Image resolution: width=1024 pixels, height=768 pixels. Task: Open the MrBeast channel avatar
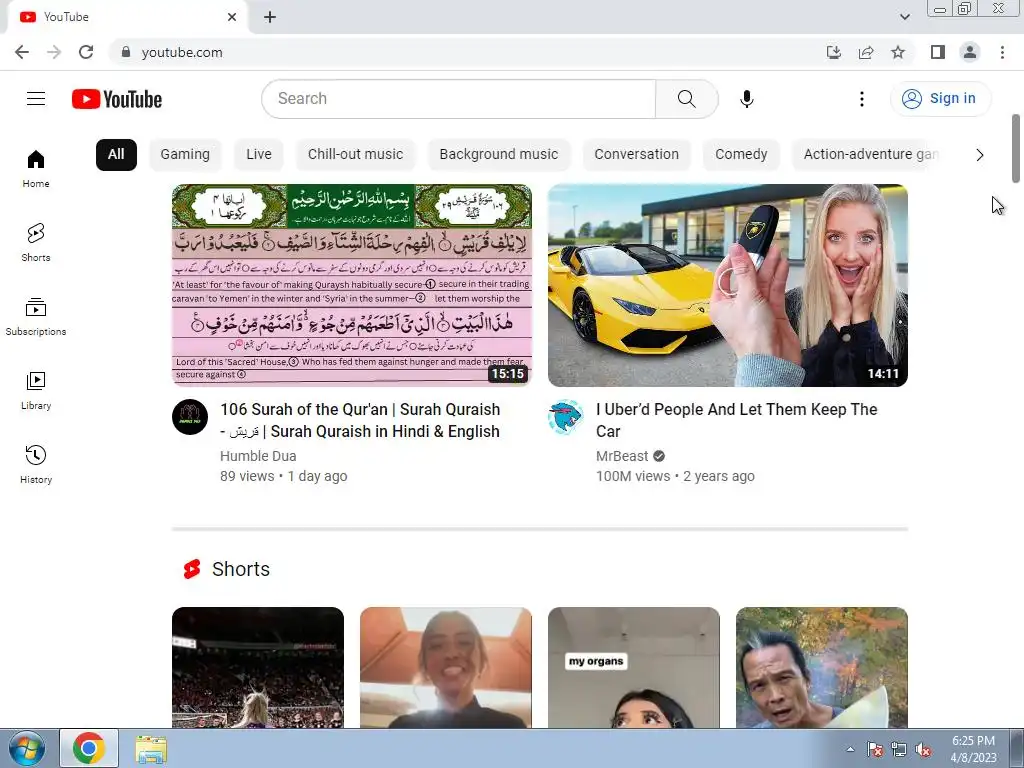[566, 417]
